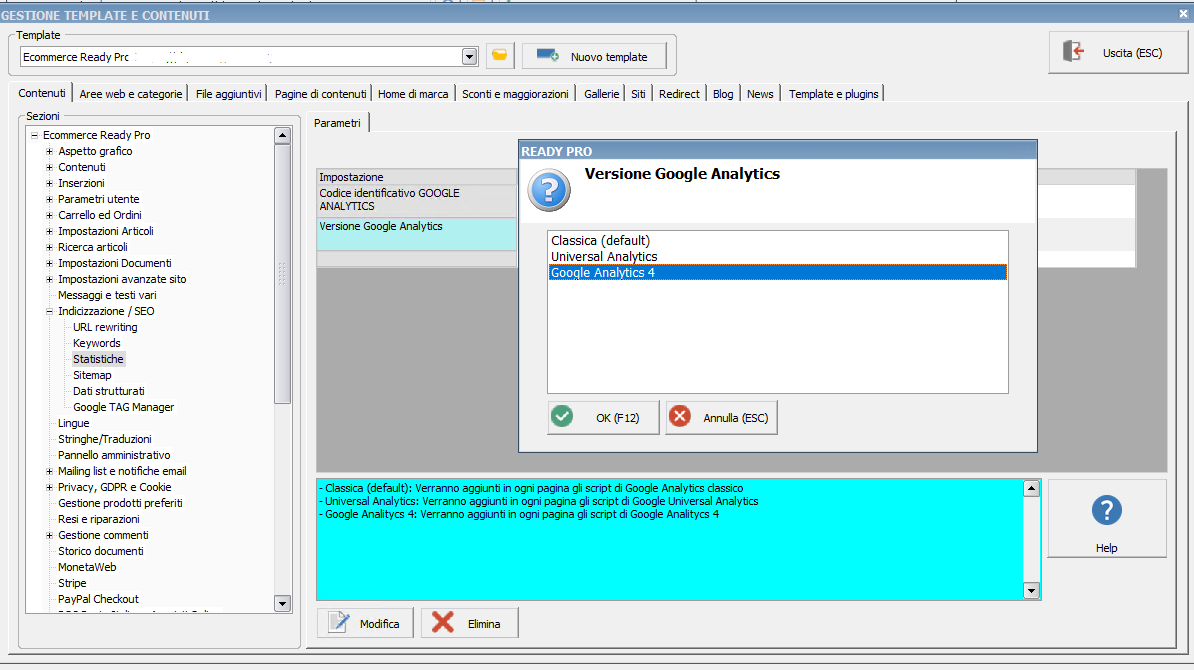Collapse the Indicizzazione / SEO node

coord(49,311)
